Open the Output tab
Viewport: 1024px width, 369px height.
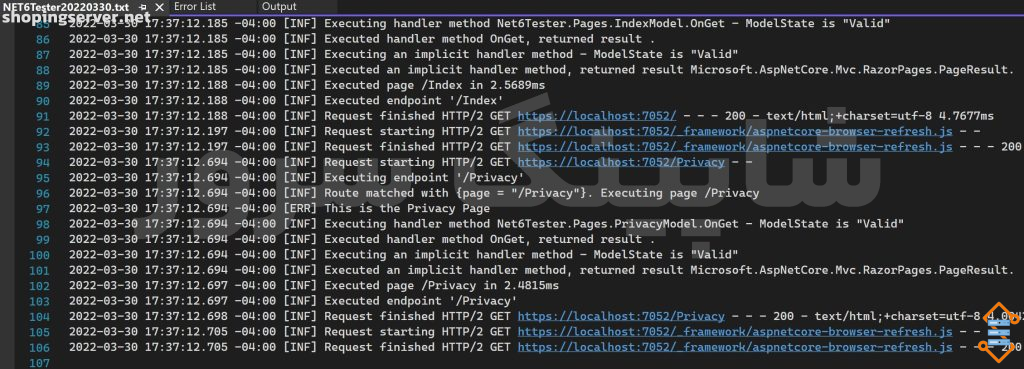pos(279,7)
